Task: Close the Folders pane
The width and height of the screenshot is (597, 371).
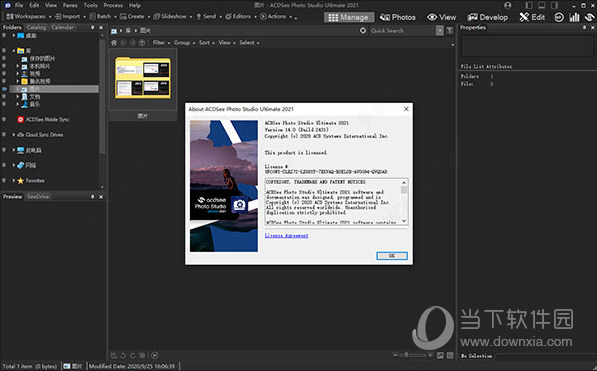Action: point(101,27)
